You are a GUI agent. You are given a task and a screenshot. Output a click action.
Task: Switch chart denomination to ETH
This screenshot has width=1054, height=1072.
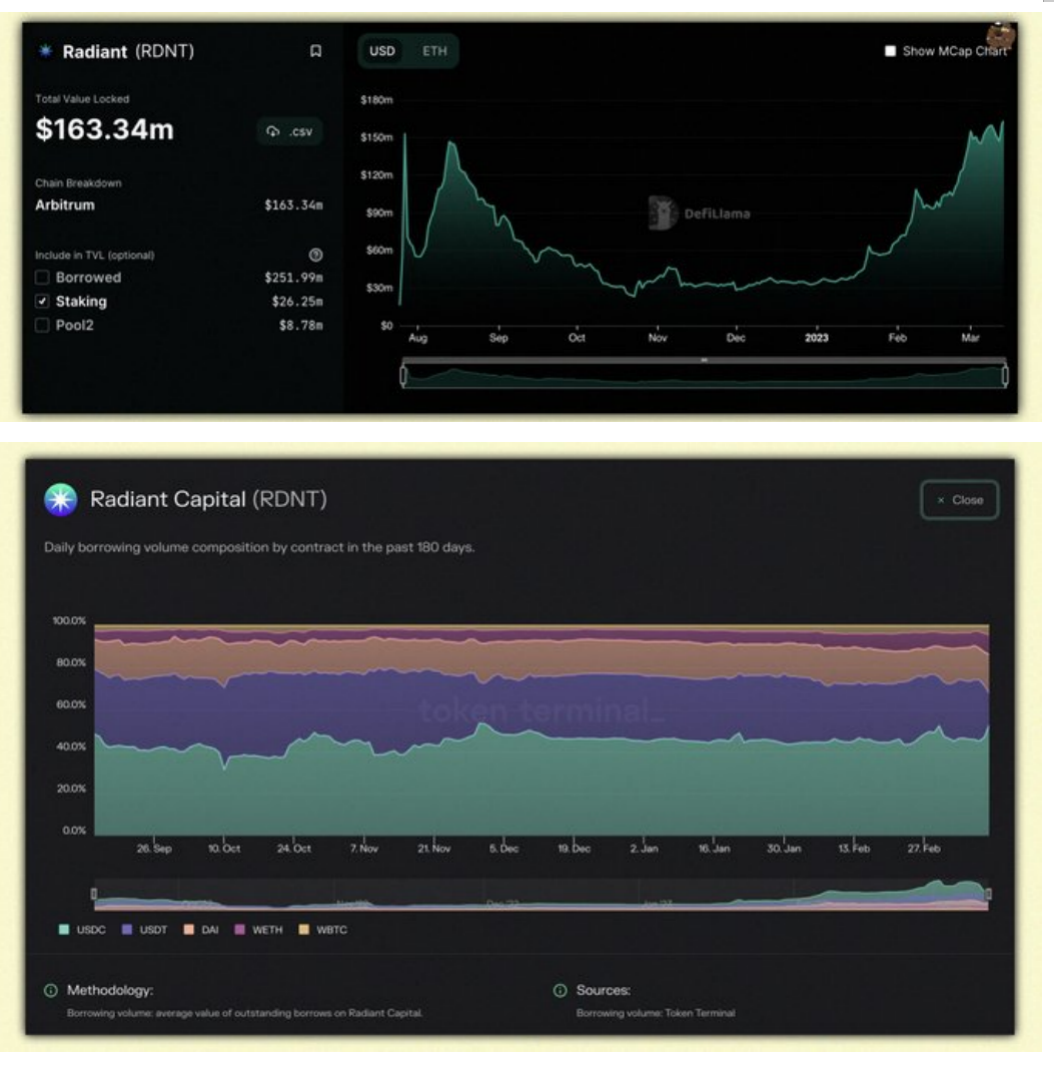(434, 51)
